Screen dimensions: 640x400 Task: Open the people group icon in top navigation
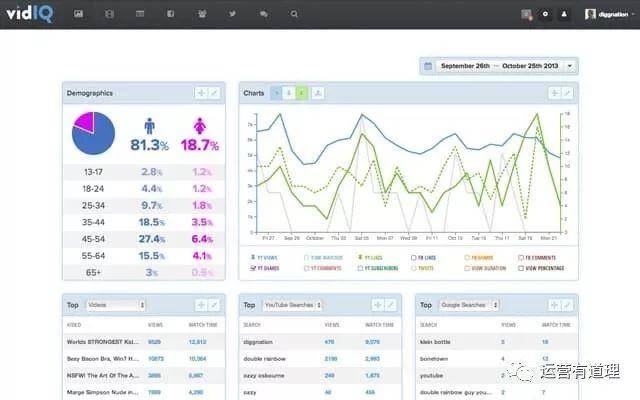click(x=202, y=14)
